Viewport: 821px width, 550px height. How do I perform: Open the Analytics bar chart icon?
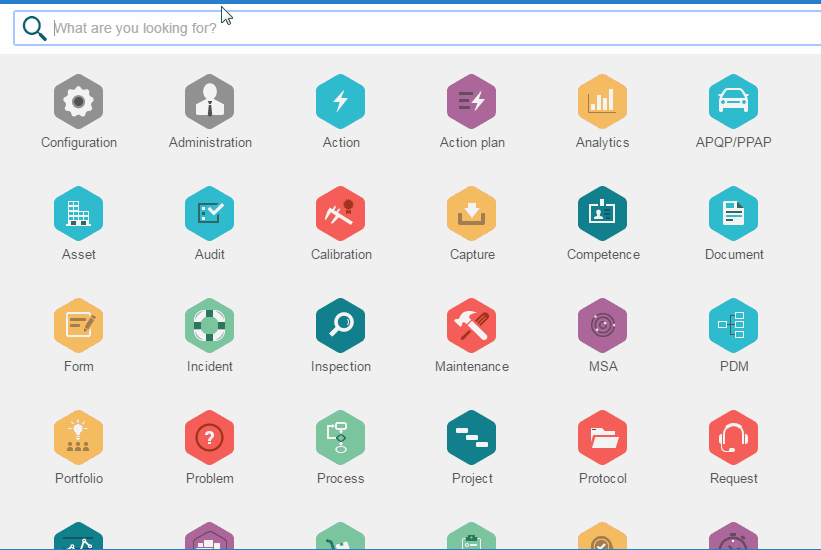[x=602, y=101]
